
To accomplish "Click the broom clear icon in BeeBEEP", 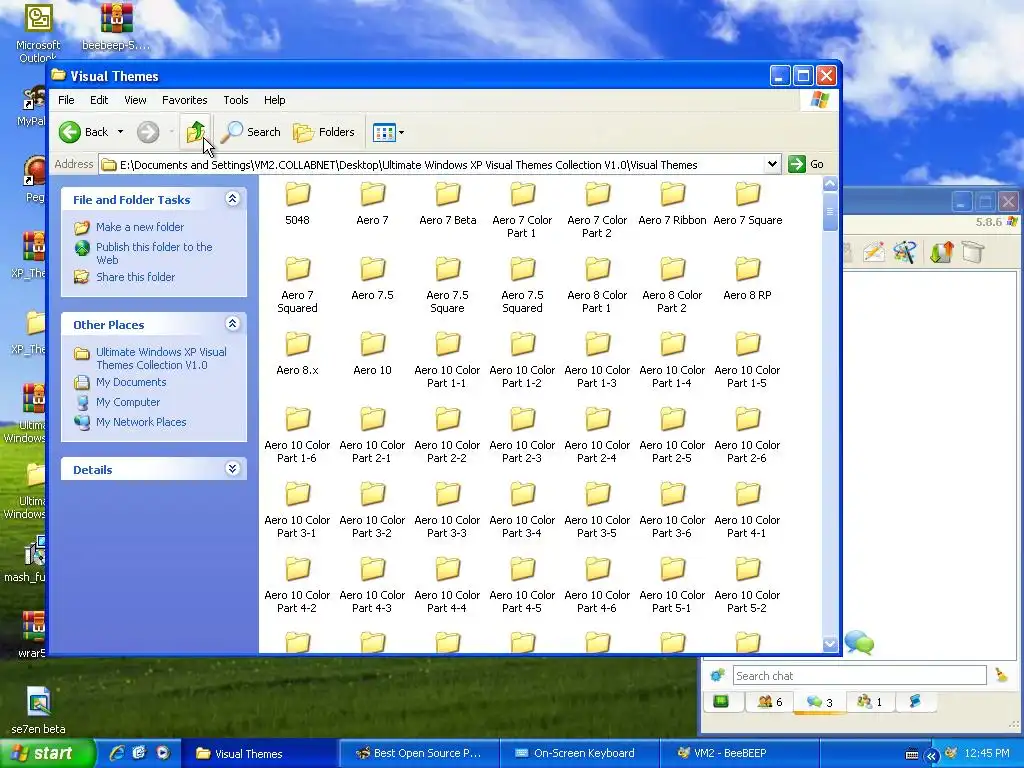I will [x=1001, y=675].
